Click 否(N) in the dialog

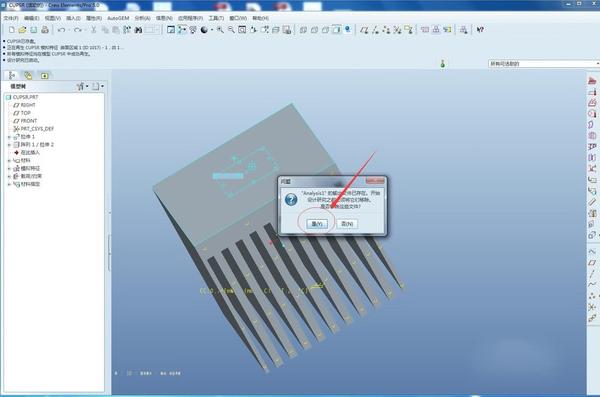pyautogui.click(x=347, y=224)
